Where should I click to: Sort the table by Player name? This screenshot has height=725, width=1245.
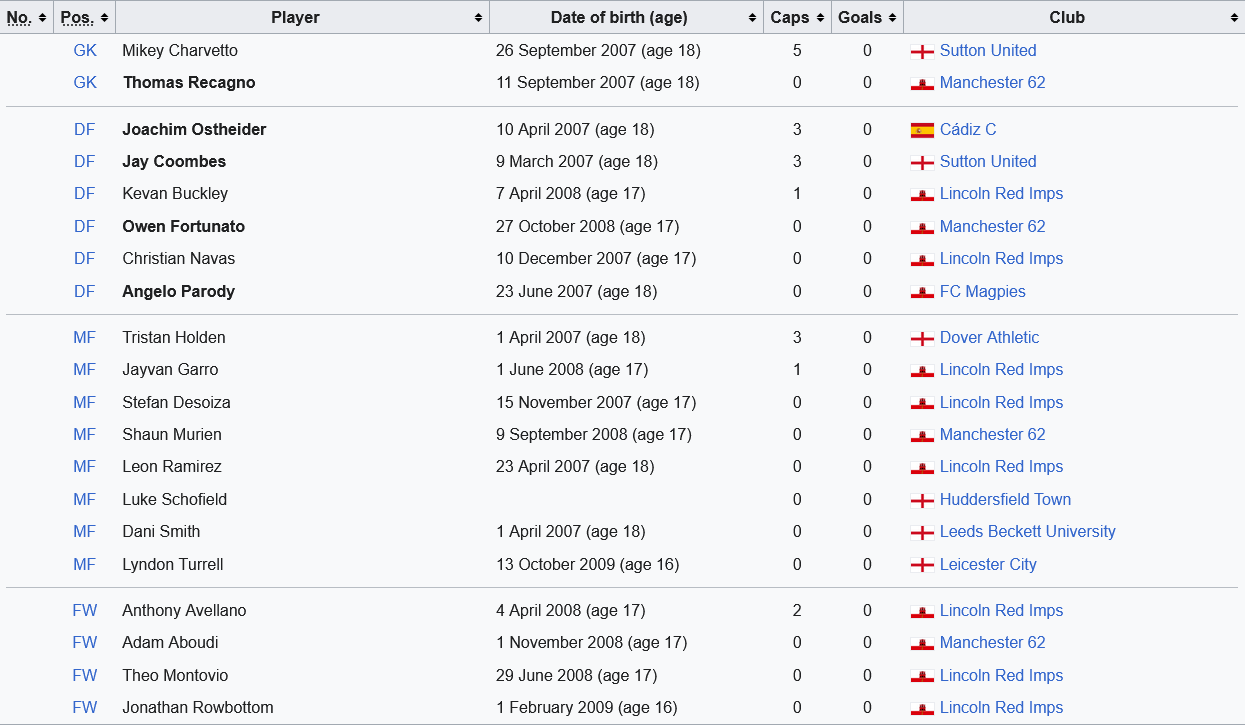pyautogui.click(x=302, y=17)
